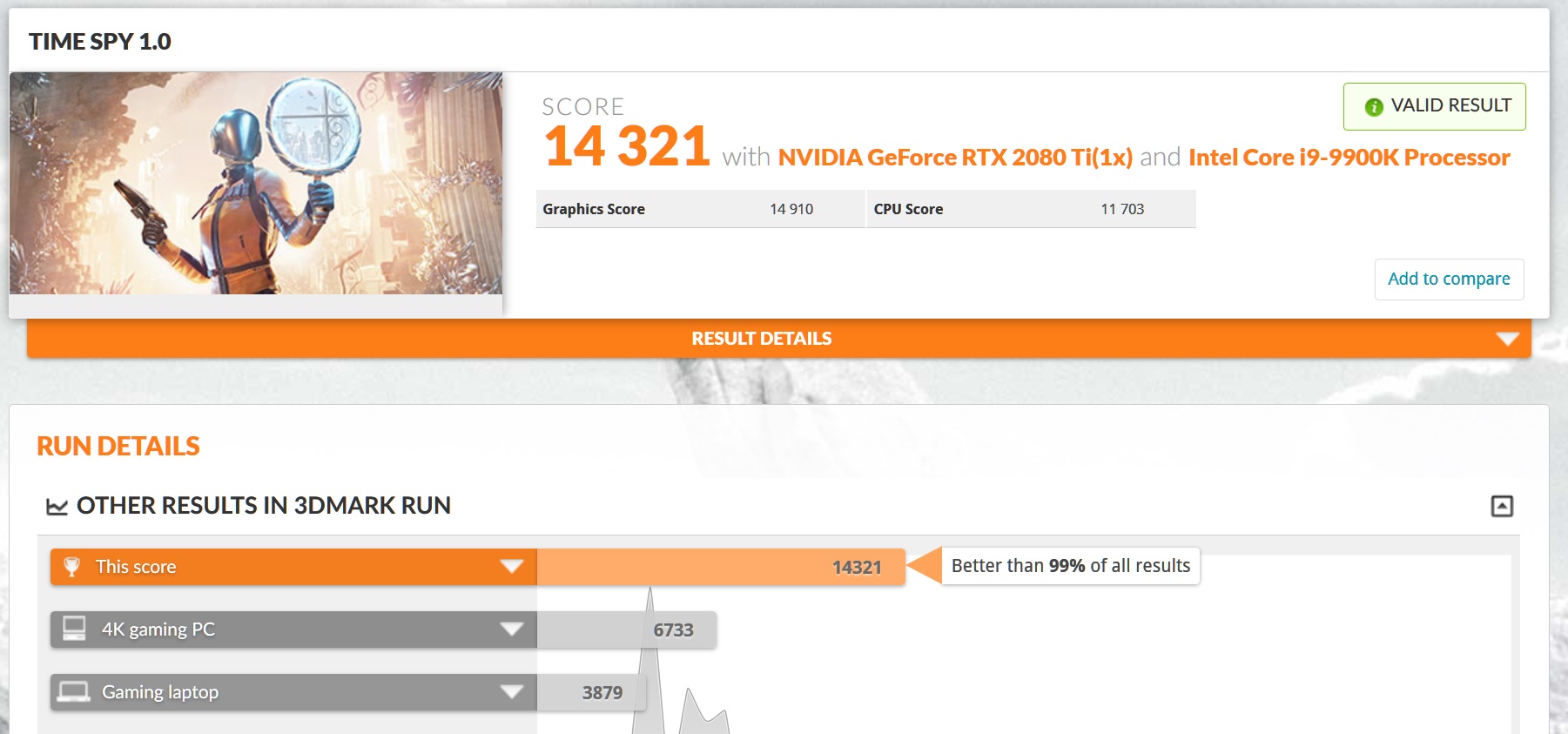Click the orange 14321 score bar
Image resolution: width=1568 pixels, height=734 pixels.
[720, 567]
